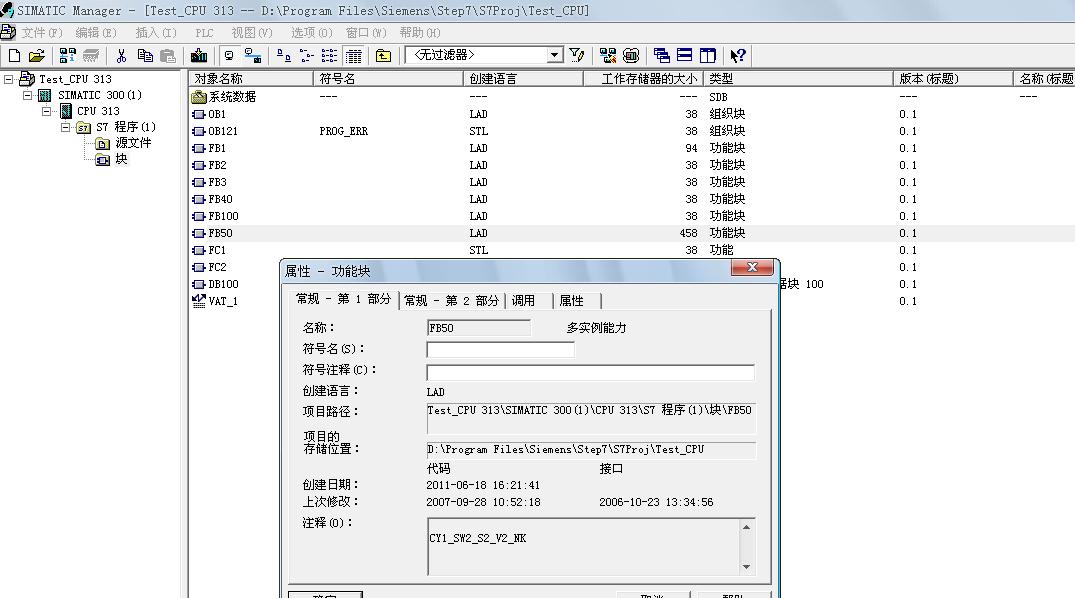
Task: Open the 无过滤器 filter dropdown
Action: pyautogui.click(x=555, y=56)
